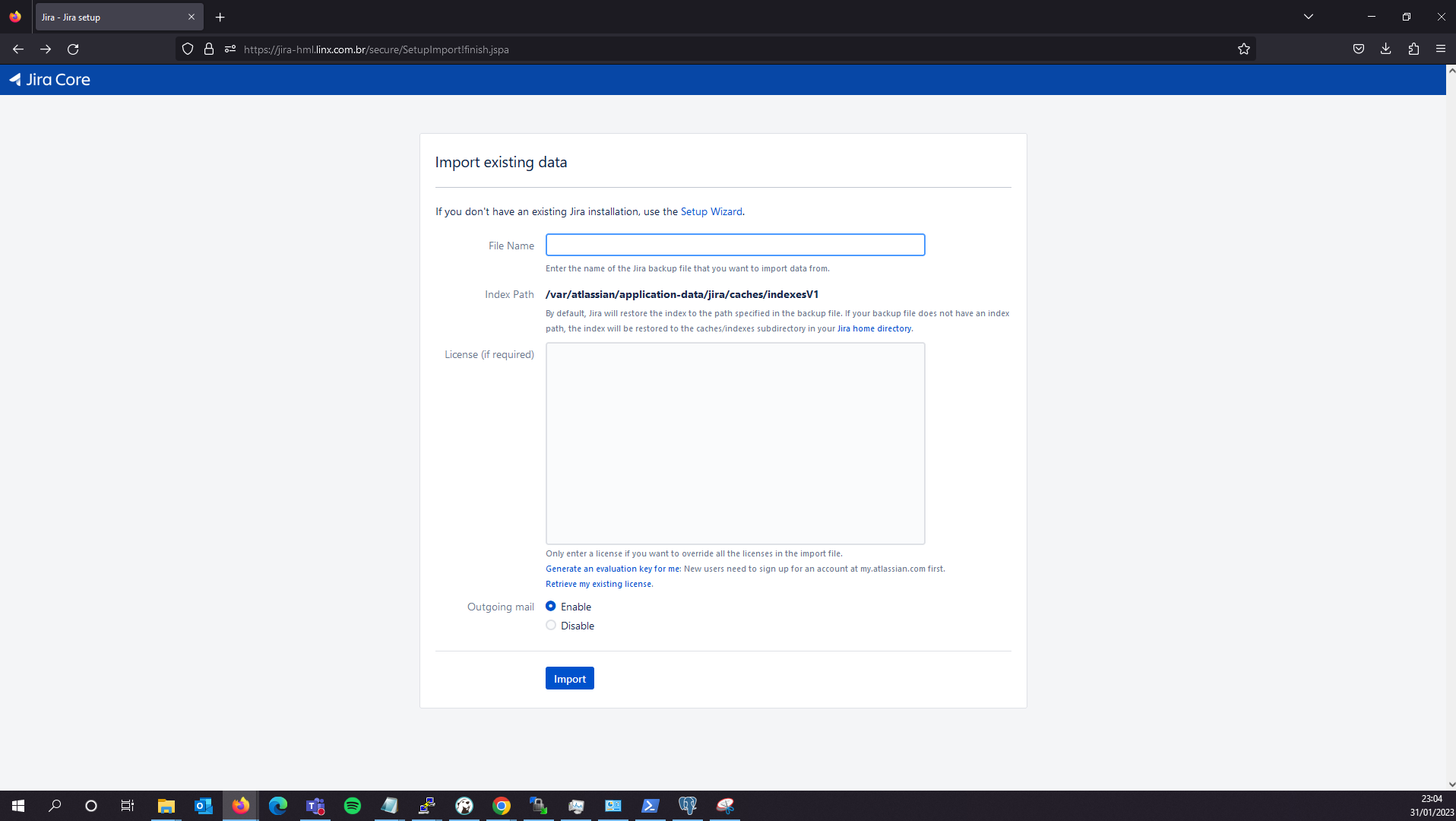Open File Explorer from the taskbar
Image resolution: width=1456 pixels, height=821 pixels.
166,806
